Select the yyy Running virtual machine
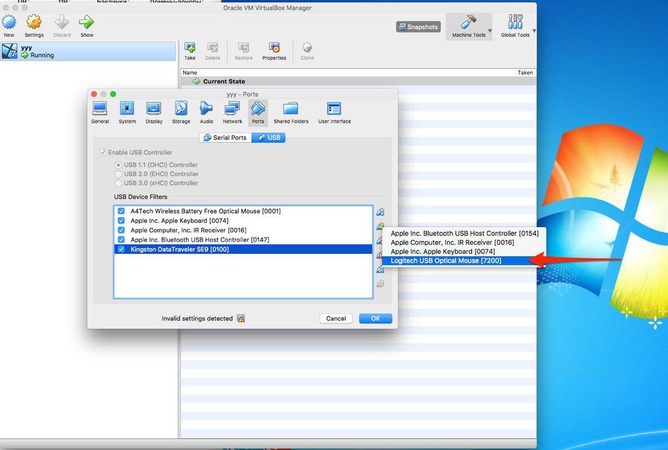Image resolution: width=668 pixels, height=450 pixels. pyautogui.click(x=88, y=51)
